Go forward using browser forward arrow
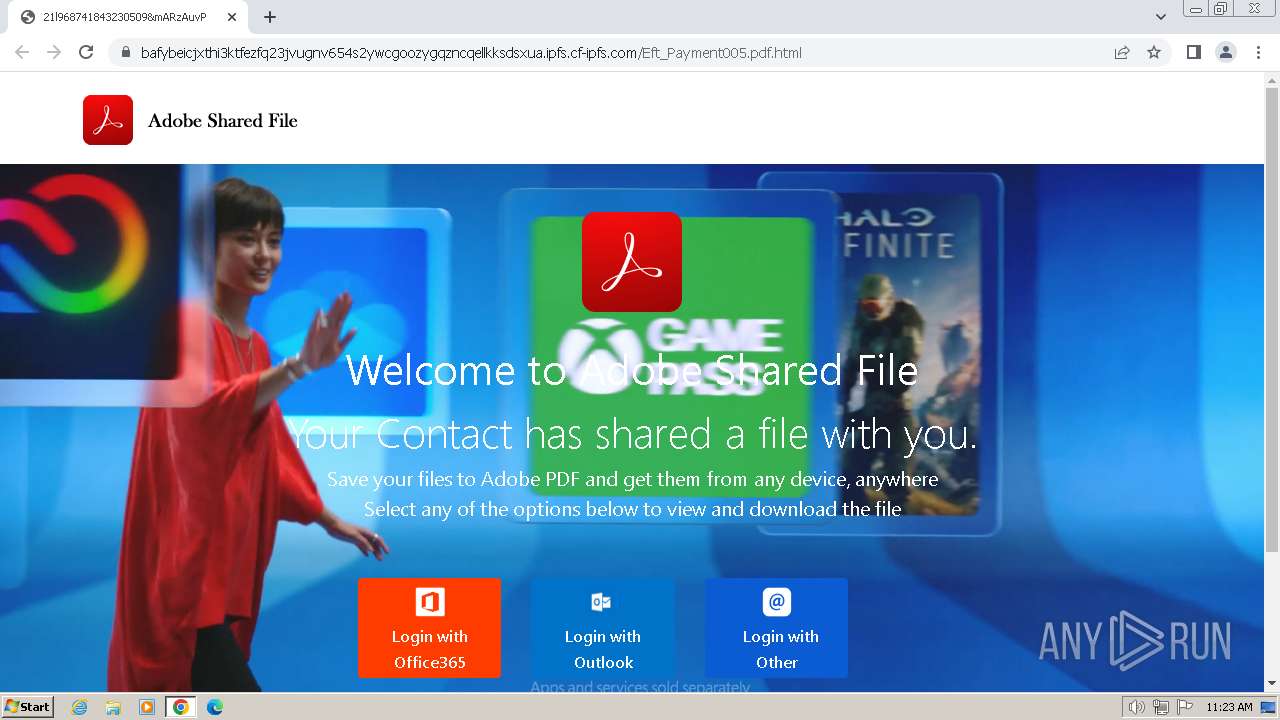 point(54,53)
